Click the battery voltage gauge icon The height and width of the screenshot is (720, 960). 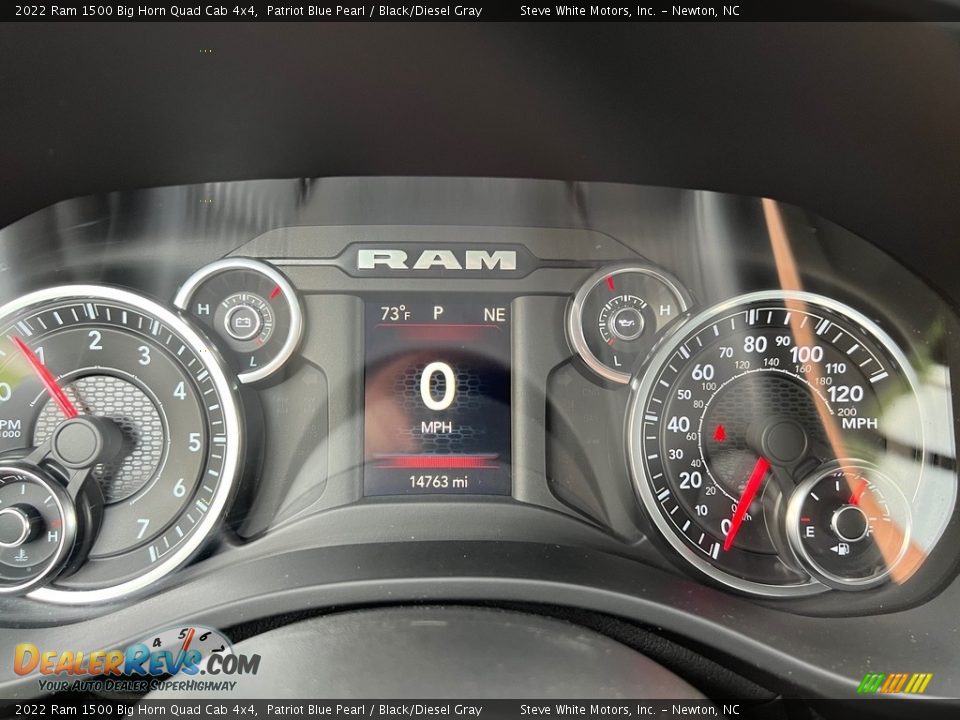click(243, 322)
